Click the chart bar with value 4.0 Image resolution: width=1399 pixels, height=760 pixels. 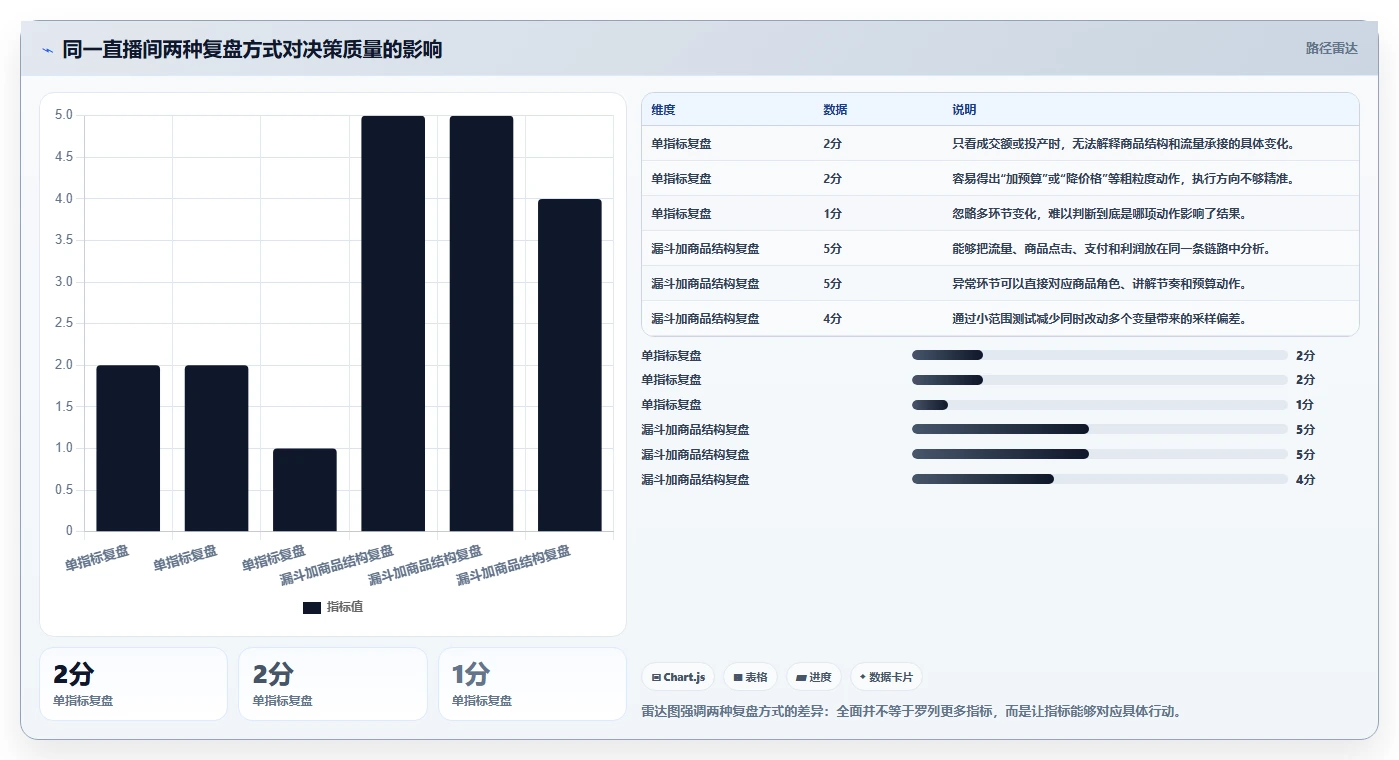(x=570, y=365)
